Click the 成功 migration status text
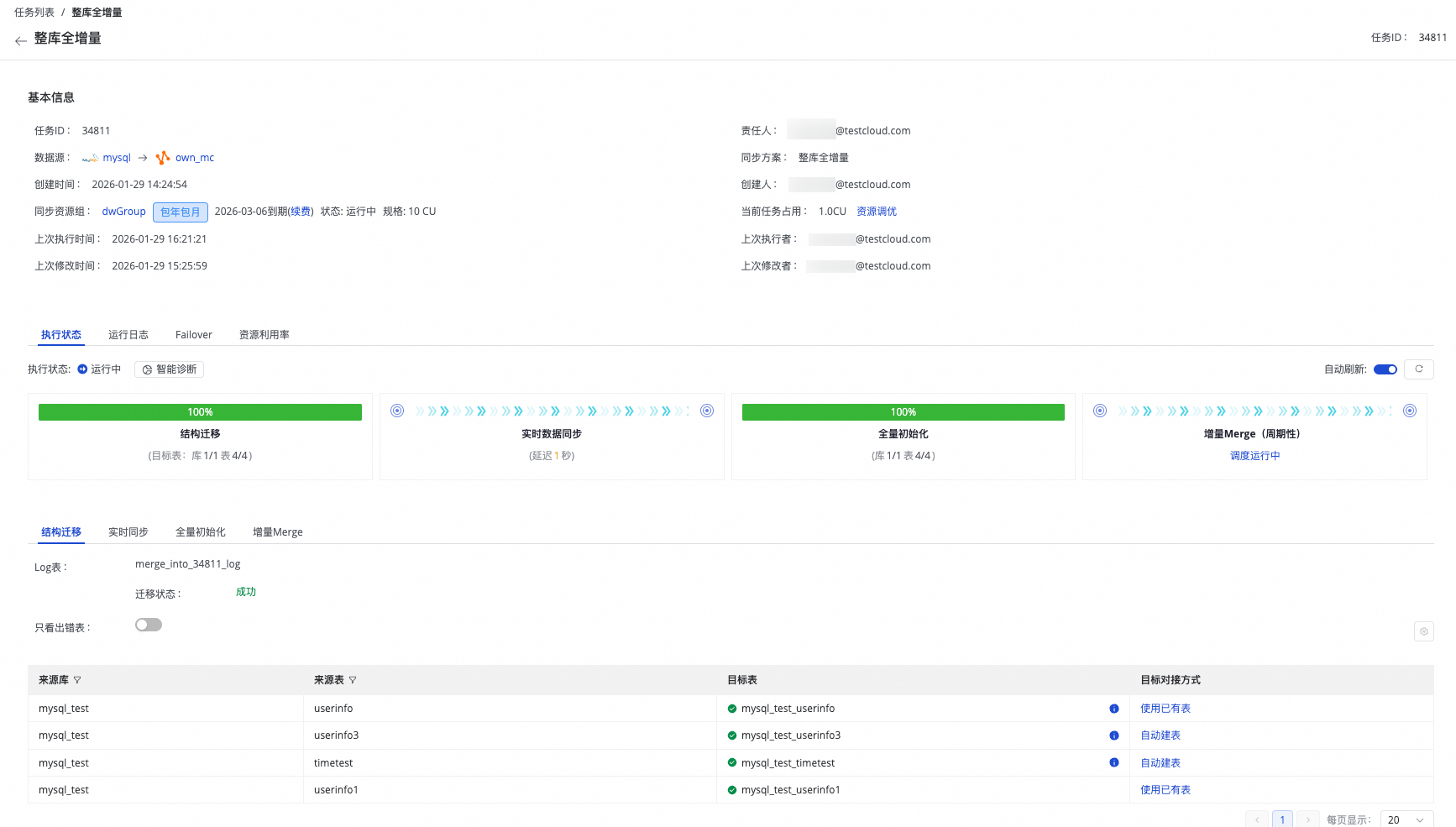Viewport: 1456px width, 827px height. click(246, 592)
